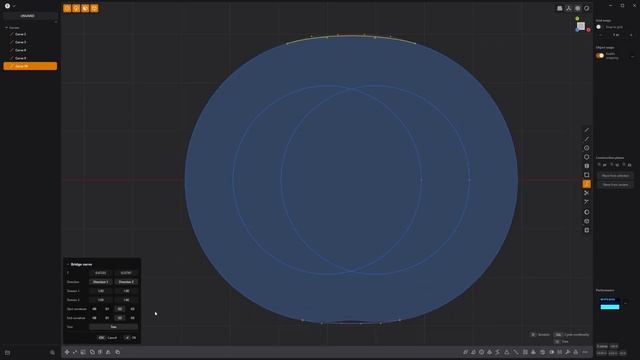Screen dimensions: 640x360
Task: Toggle face selection mode icon
Action: 85,8
